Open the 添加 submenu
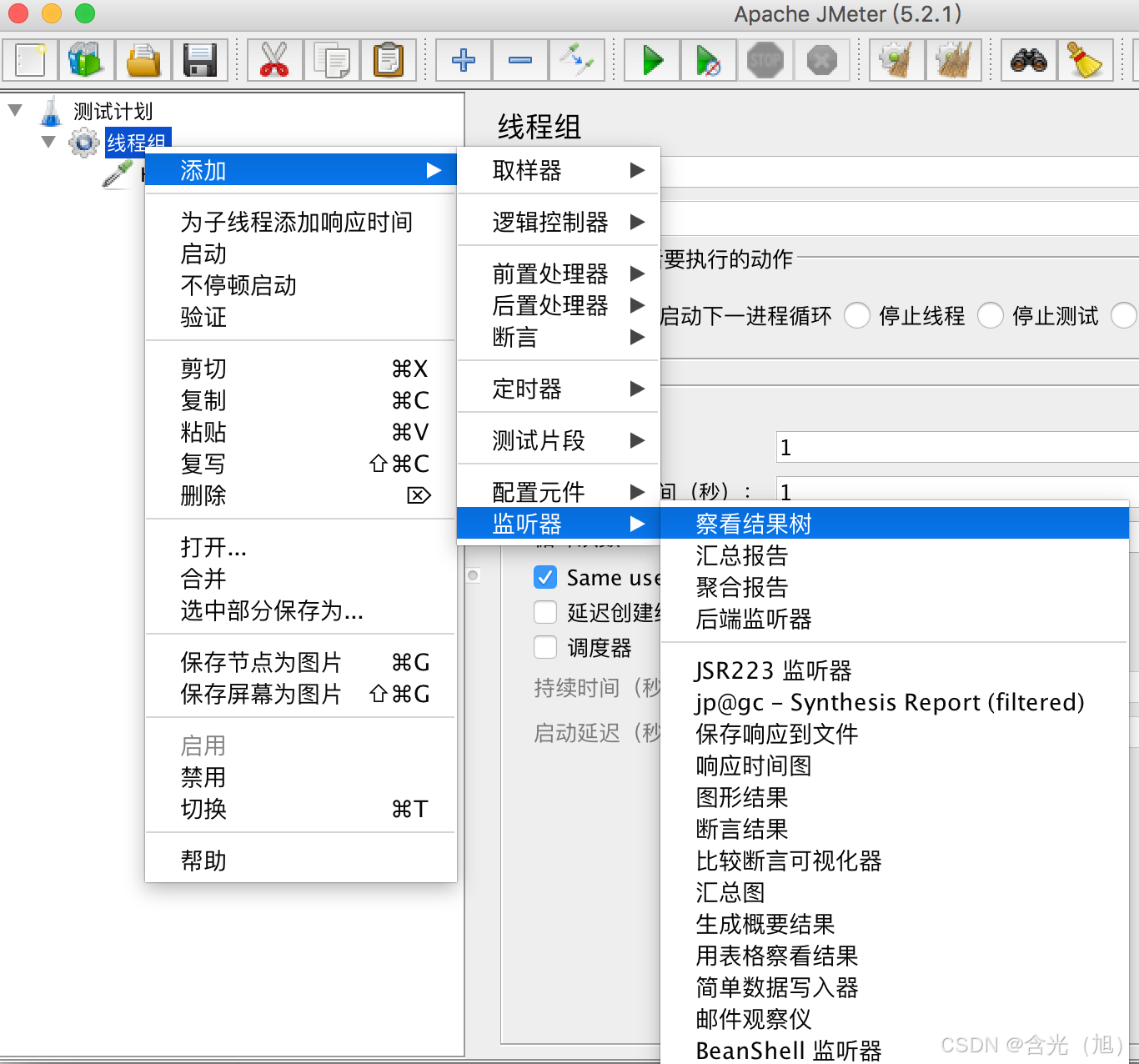The image size is (1139, 1064). [x=301, y=170]
